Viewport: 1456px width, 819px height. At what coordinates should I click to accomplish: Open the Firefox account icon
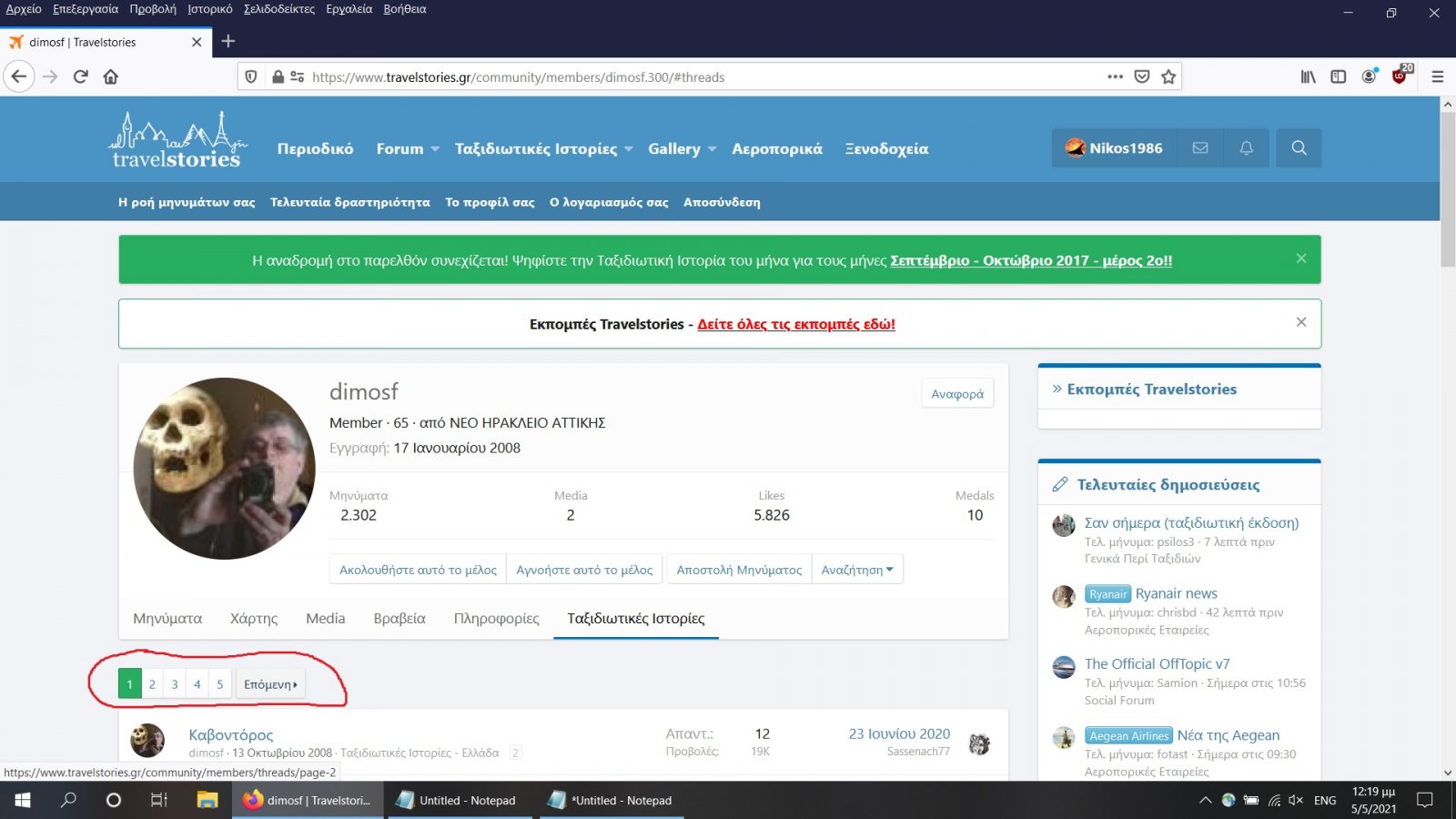[1369, 76]
